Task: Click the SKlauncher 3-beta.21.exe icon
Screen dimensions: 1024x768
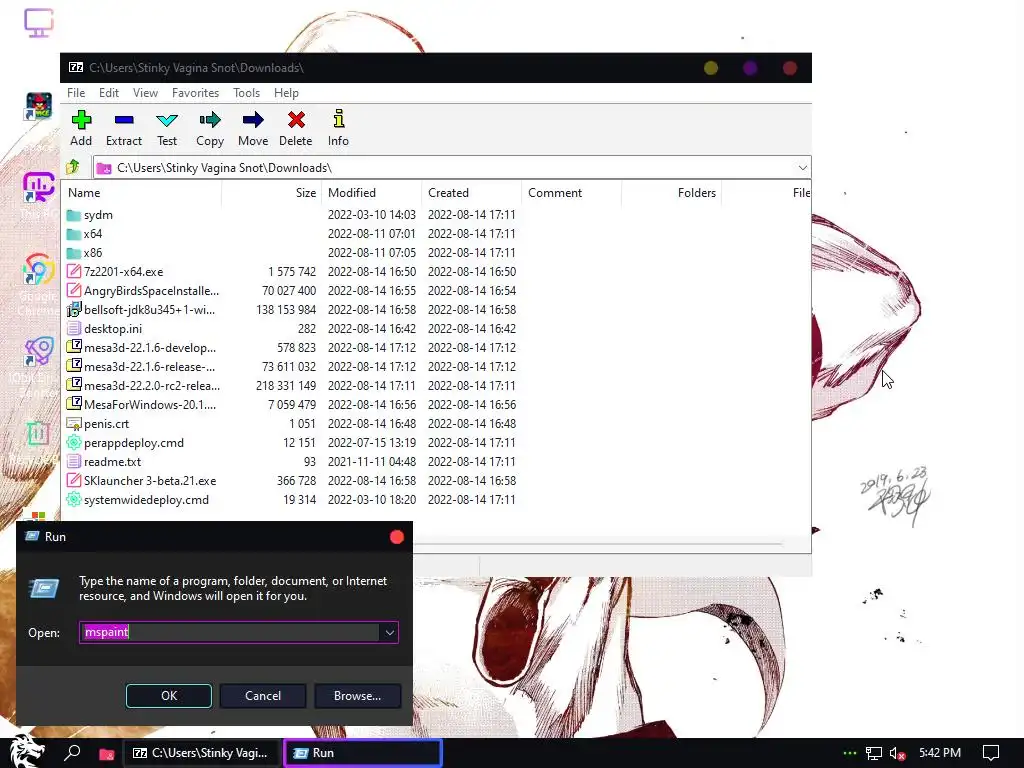Action: click(74, 481)
